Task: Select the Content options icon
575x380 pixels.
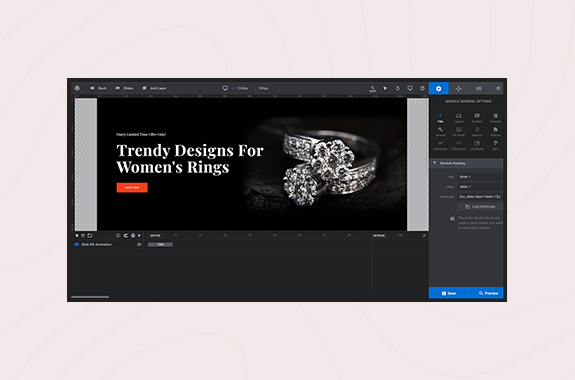Action: (477, 118)
